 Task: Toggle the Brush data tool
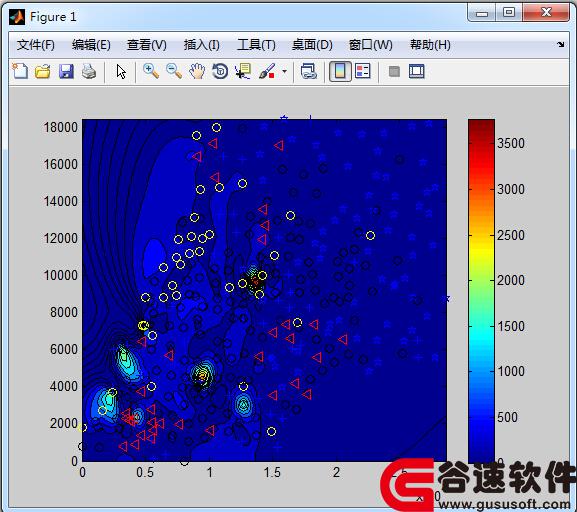coord(267,71)
